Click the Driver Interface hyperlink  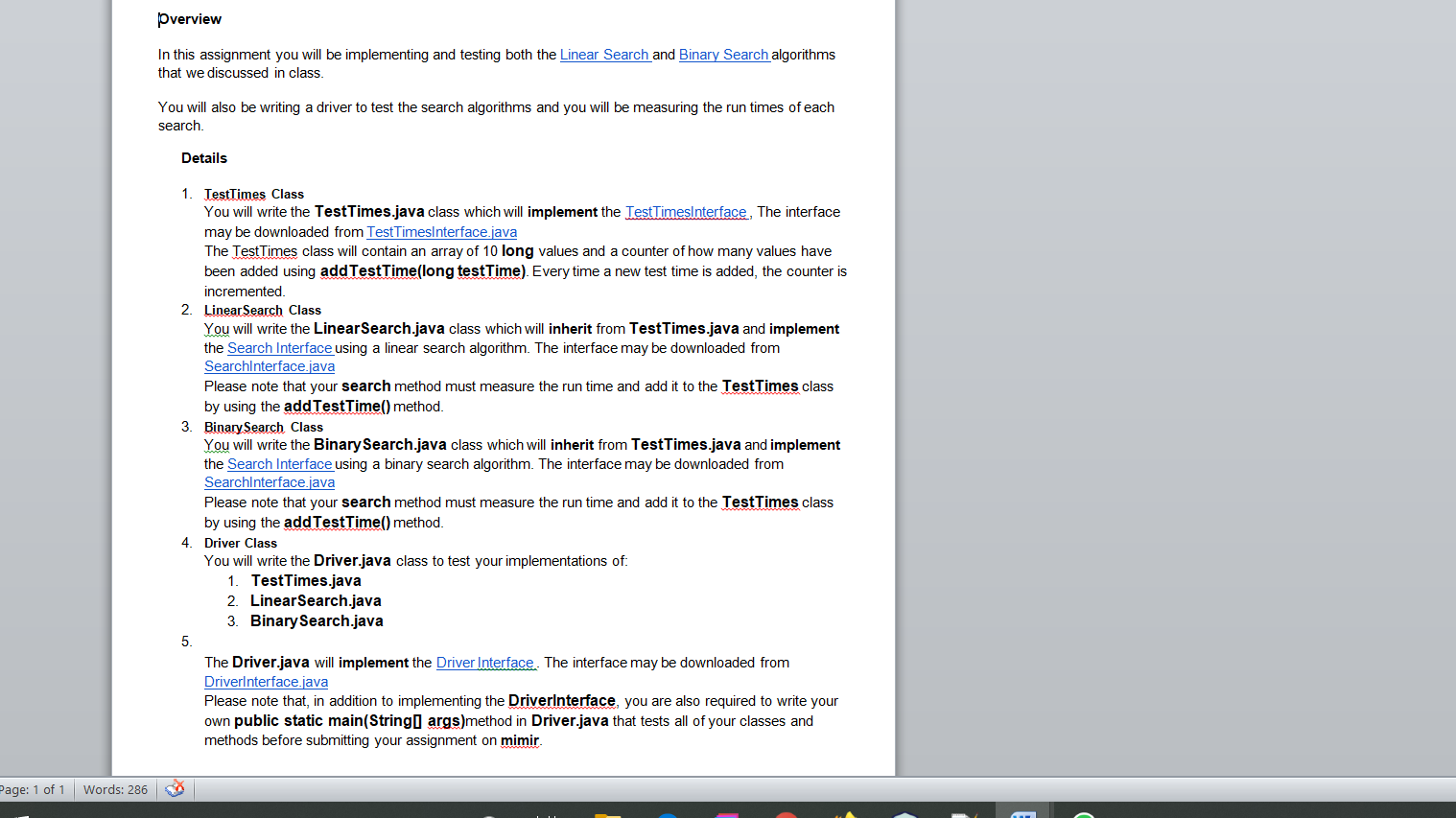485,662
